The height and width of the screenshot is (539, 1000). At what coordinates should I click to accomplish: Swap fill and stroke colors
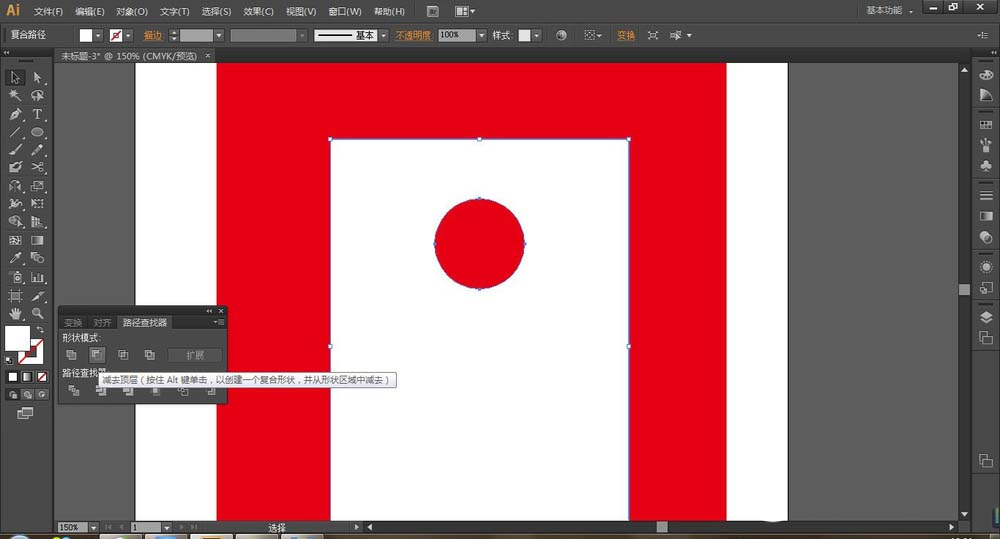pyautogui.click(x=40, y=329)
